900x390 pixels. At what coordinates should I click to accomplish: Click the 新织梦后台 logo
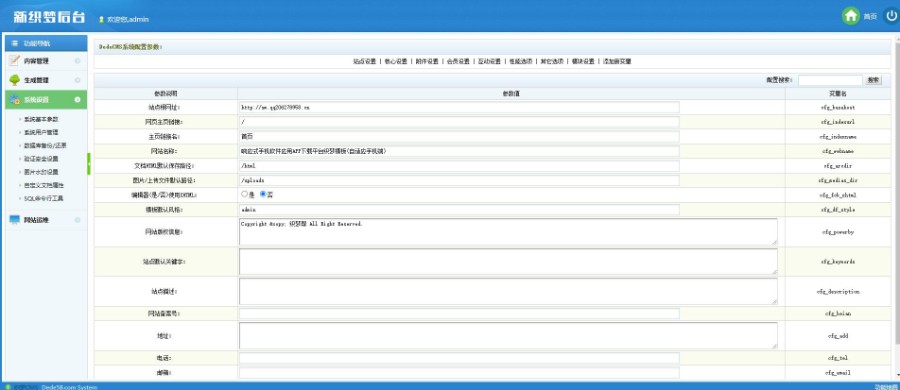50,17
